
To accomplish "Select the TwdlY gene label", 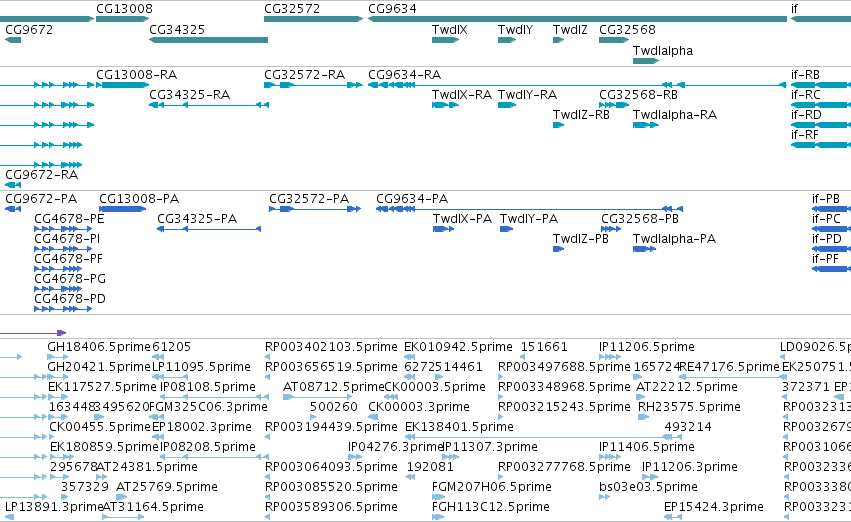I will (515, 29).
